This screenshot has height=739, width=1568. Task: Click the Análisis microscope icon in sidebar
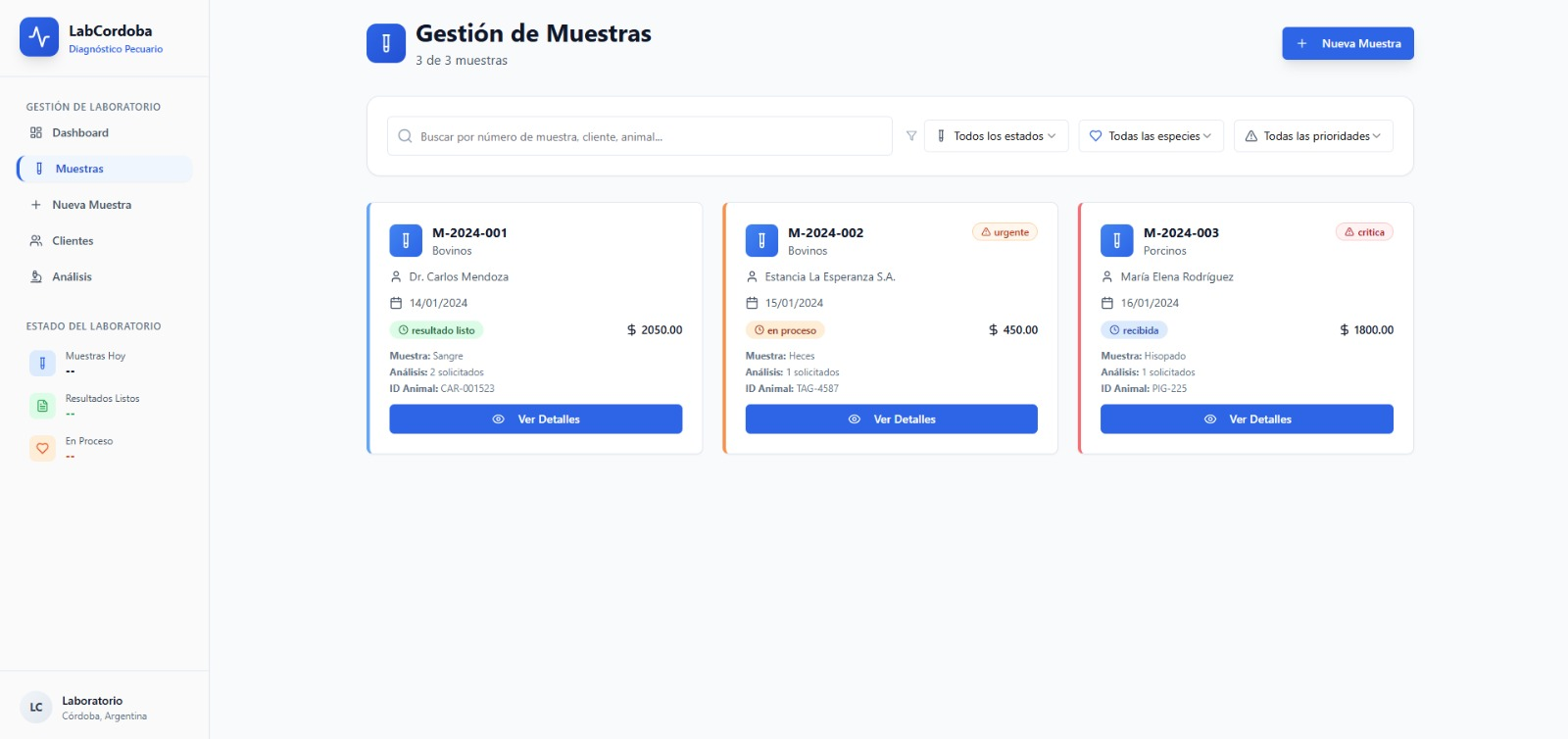click(36, 276)
